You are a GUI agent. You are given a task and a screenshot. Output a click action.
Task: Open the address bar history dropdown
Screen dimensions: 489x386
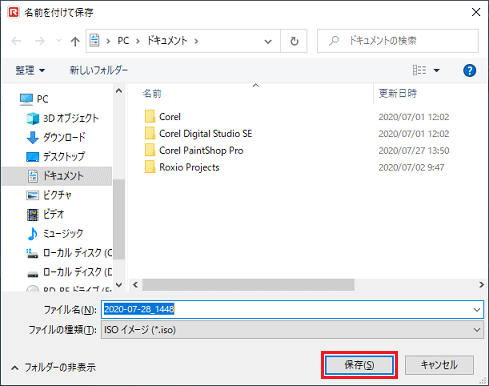tap(268, 41)
